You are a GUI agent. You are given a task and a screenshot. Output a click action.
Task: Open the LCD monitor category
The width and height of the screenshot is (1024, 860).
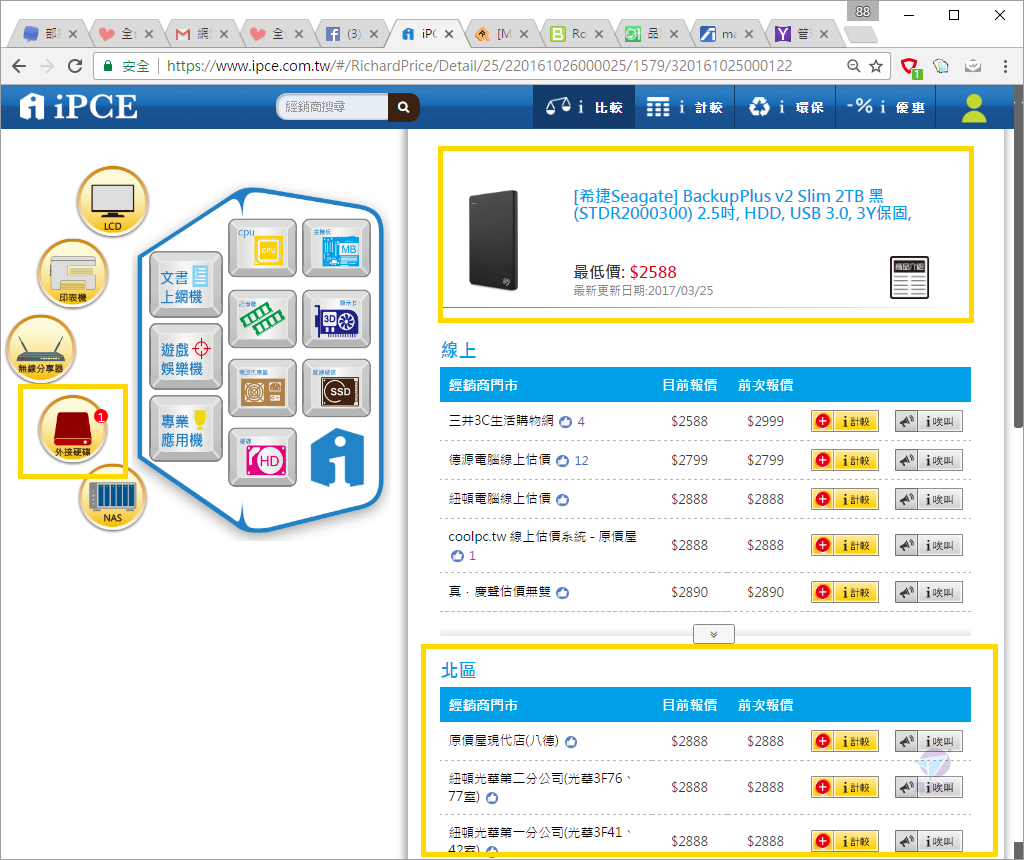click(x=112, y=201)
